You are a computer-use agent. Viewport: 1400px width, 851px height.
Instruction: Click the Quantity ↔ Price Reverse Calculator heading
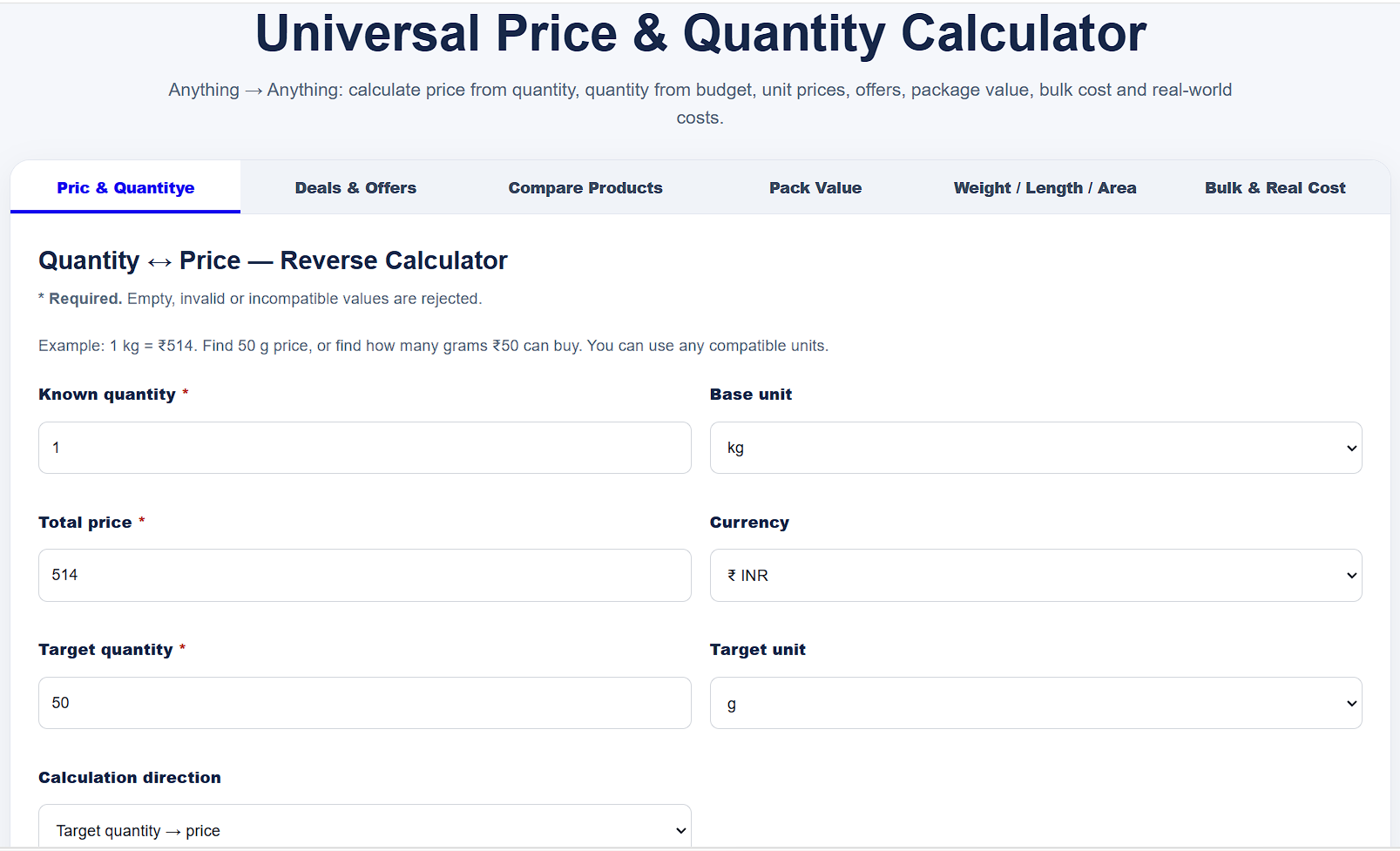[x=273, y=260]
